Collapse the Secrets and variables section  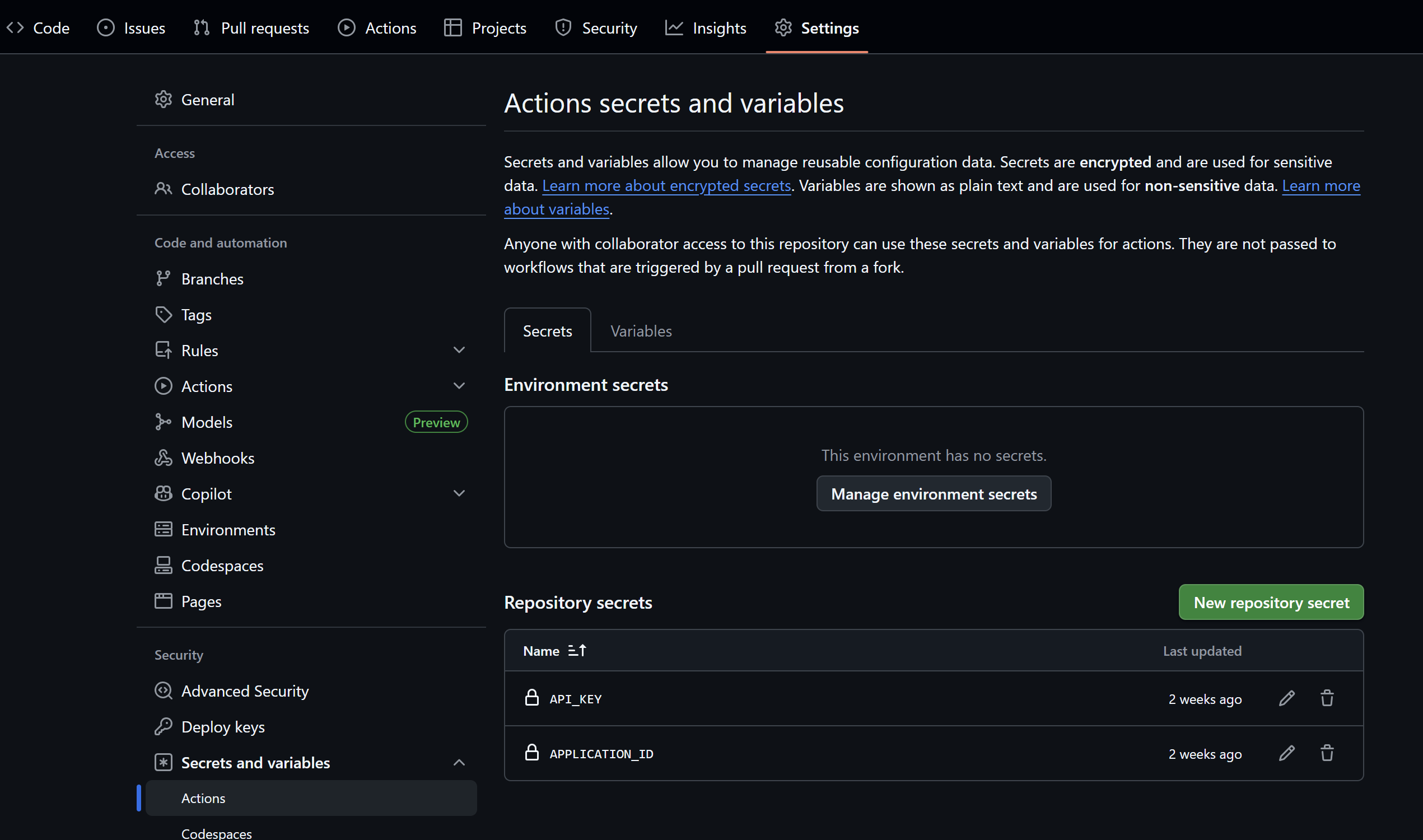pos(459,763)
